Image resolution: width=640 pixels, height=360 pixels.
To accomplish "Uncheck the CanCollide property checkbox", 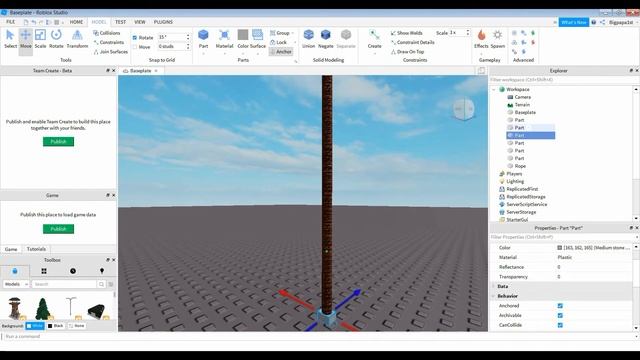I will [560, 325].
